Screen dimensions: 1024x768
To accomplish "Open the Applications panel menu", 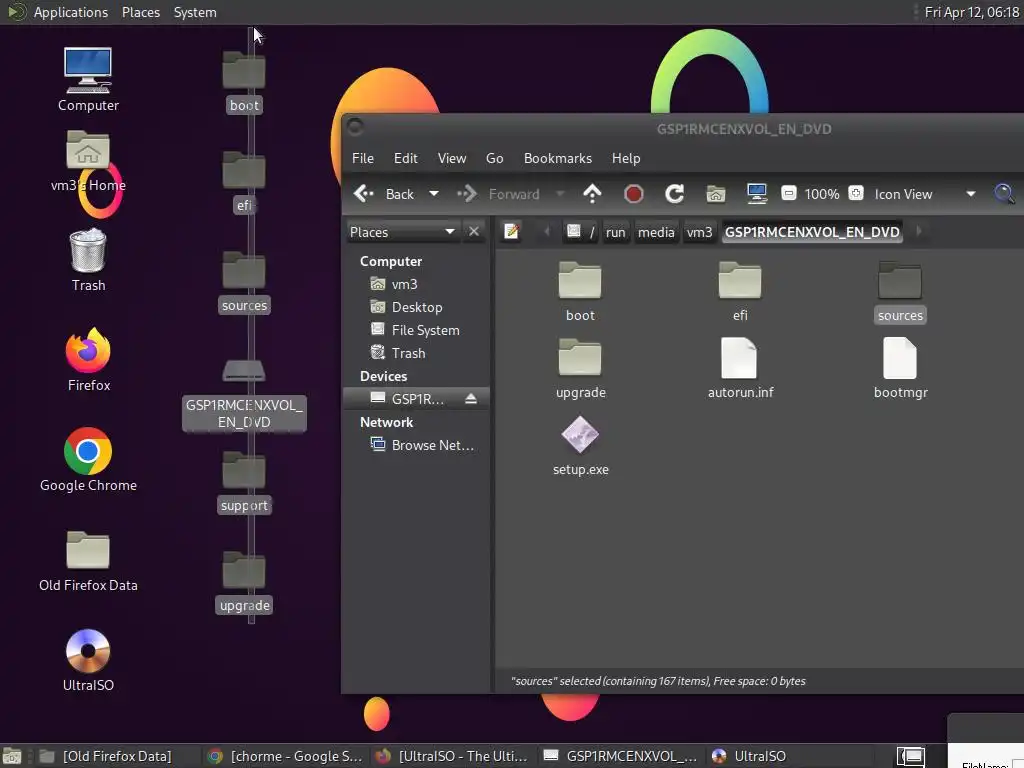I will click(x=71, y=12).
